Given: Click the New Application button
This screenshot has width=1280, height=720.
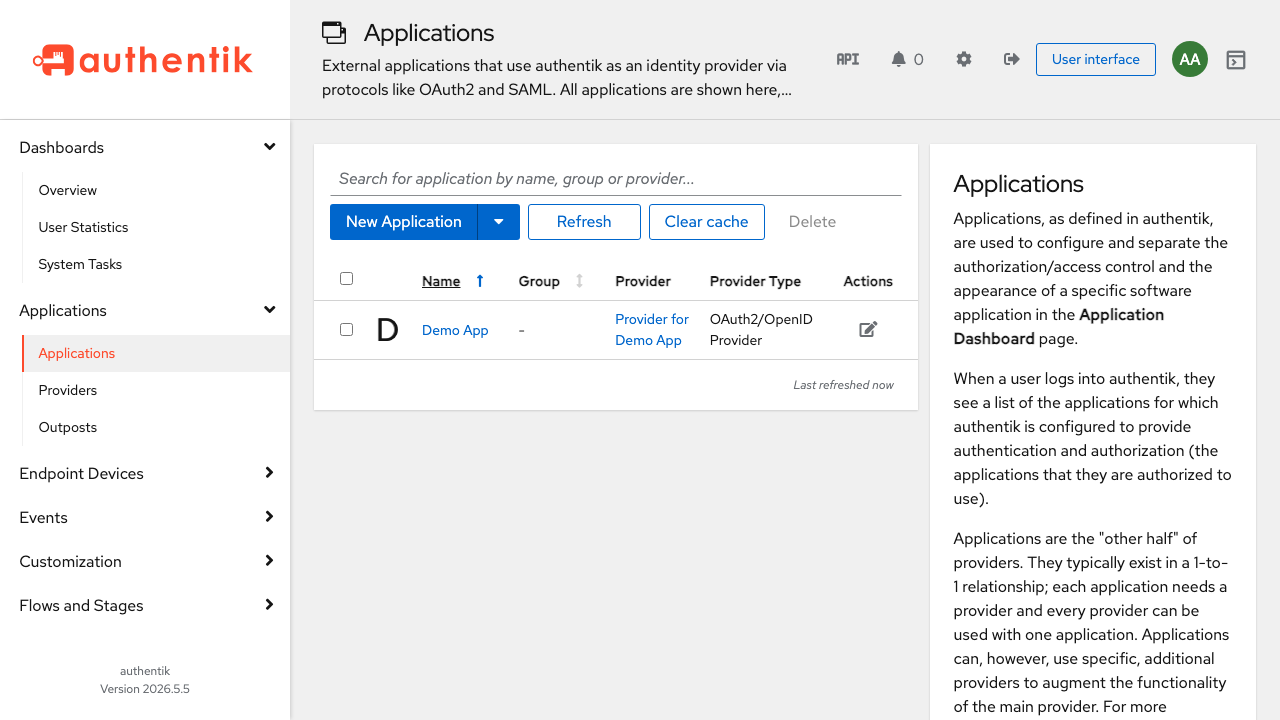Looking at the screenshot, I should click(404, 222).
